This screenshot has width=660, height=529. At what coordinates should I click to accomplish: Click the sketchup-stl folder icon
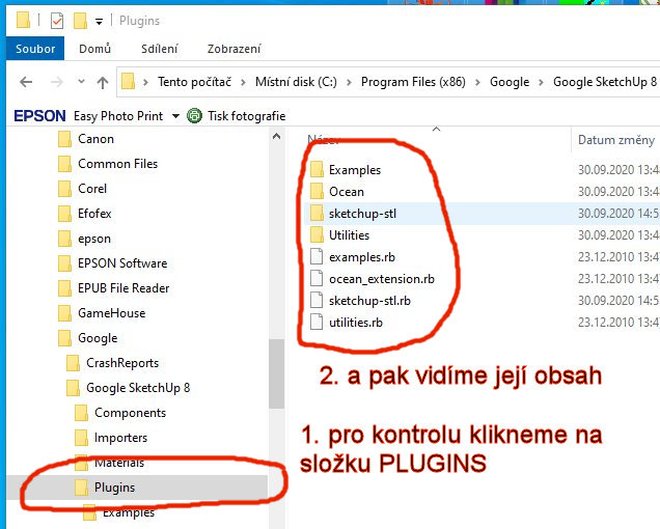pyautogui.click(x=317, y=213)
